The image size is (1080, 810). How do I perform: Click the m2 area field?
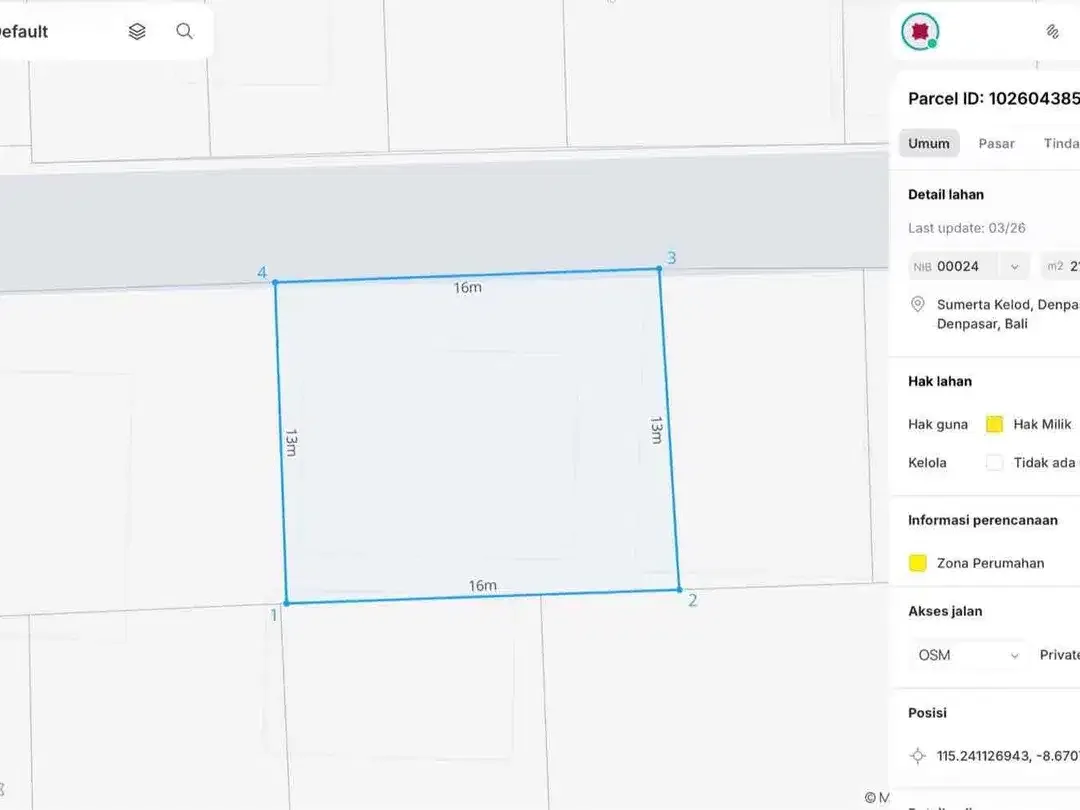(1060, 267)
